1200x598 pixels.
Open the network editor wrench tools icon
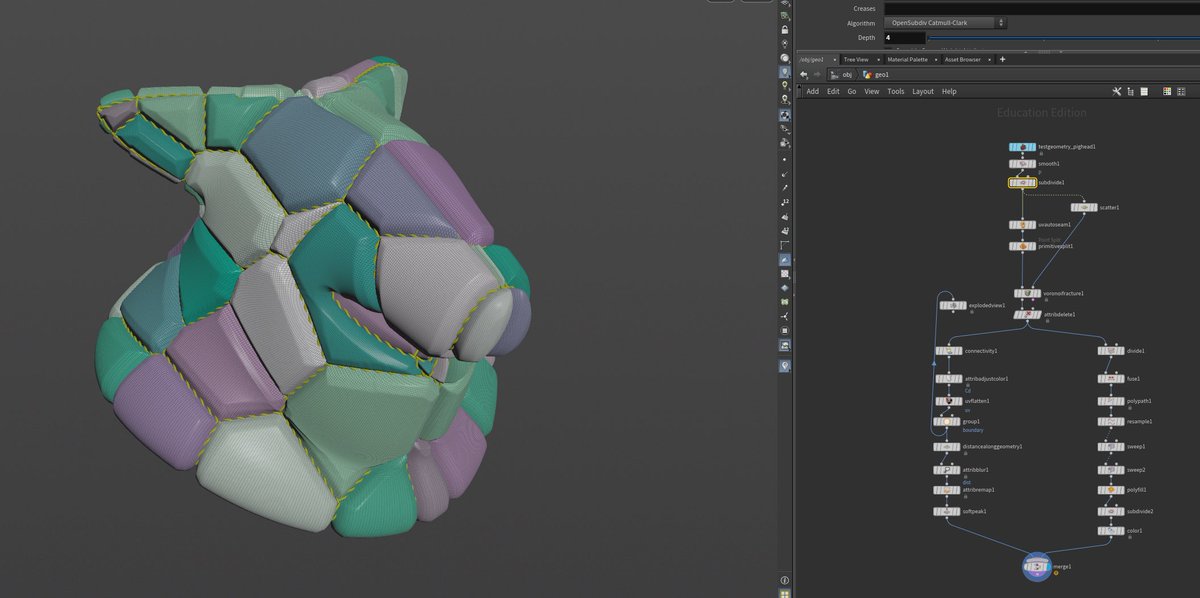click(x=1119, y=91)
